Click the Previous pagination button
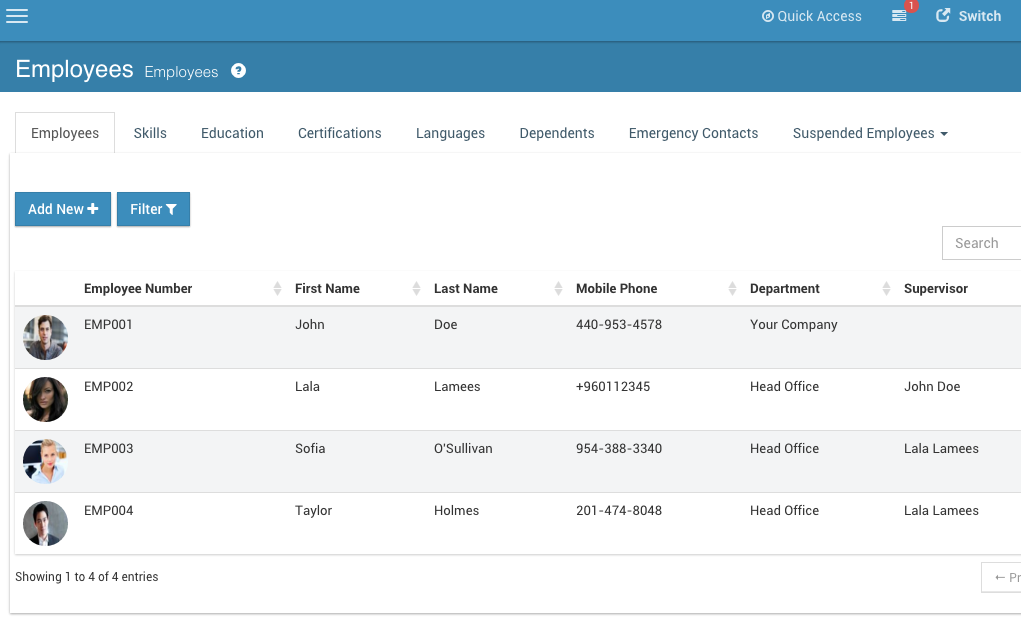The width and height of the screenshot is (1021, 626). pyautogui.click(x=1004, y=577)
